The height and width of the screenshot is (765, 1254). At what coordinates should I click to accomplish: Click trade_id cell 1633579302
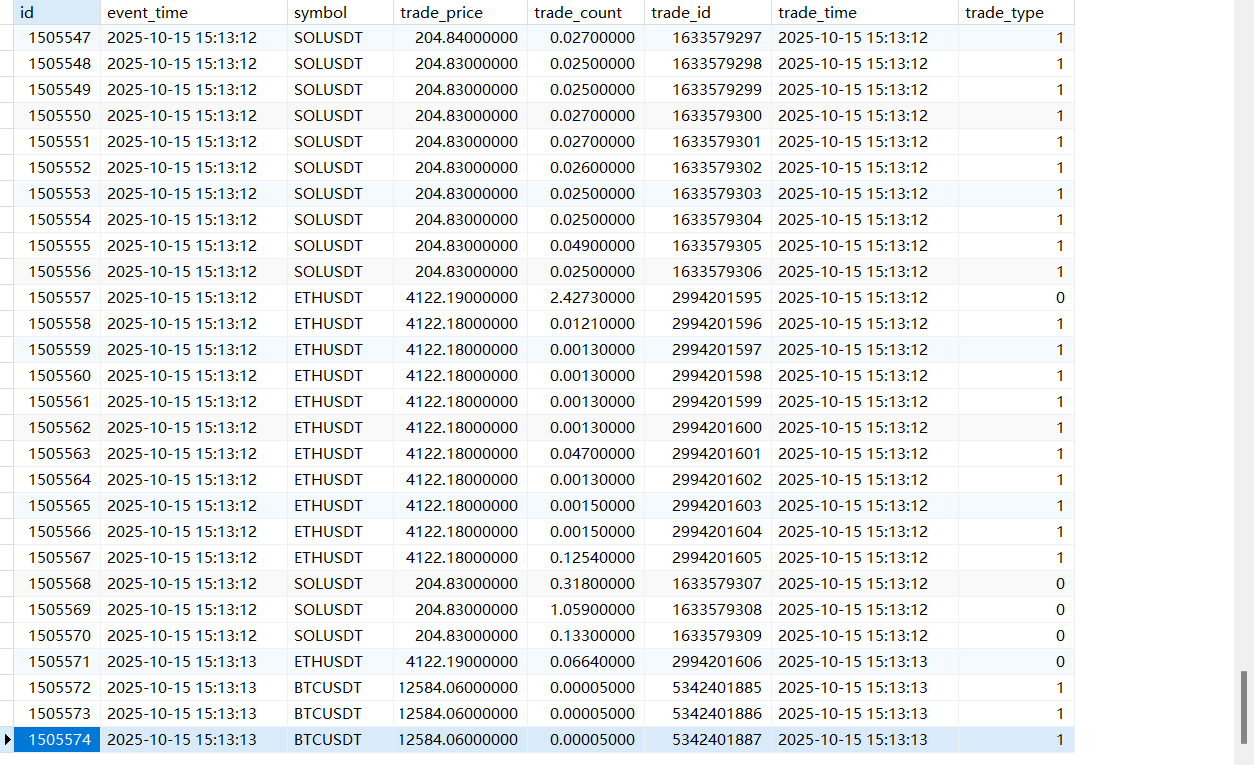point(708,168)
